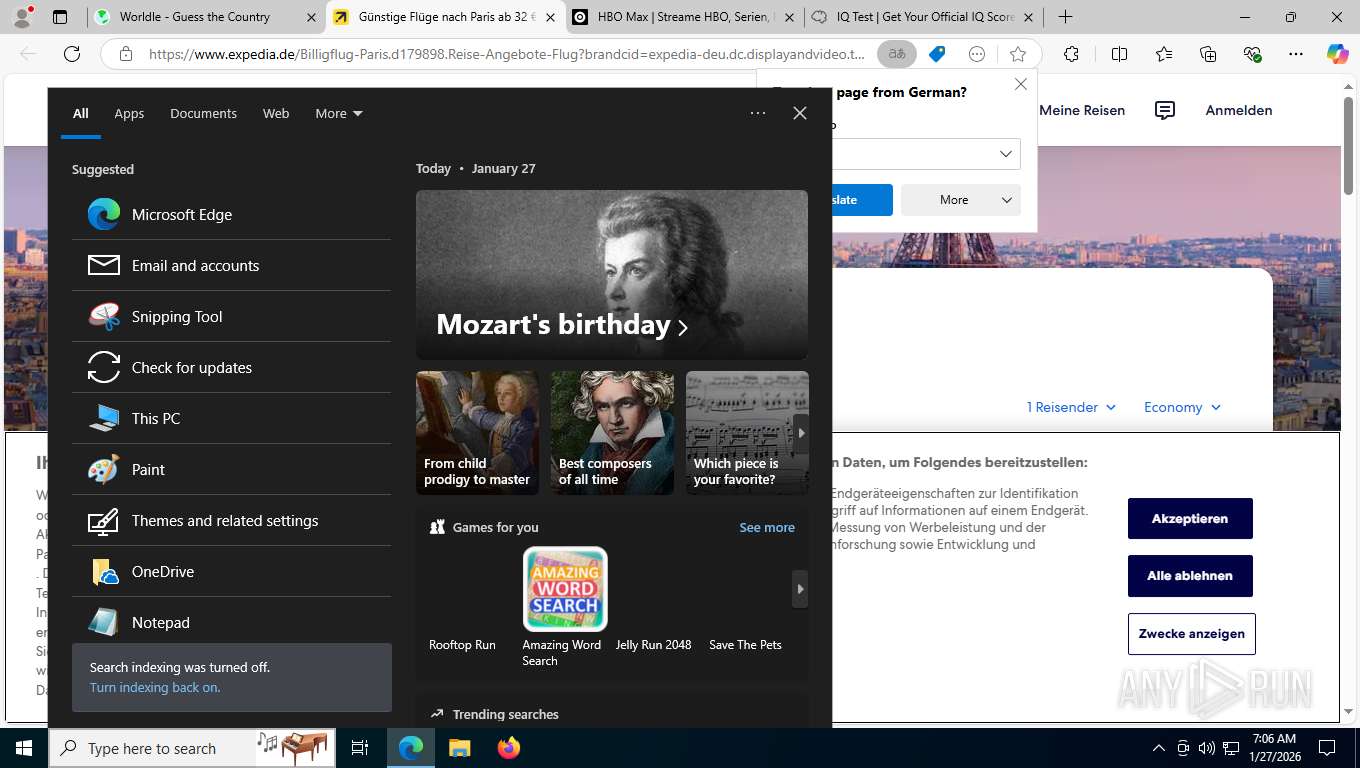This screenshot has width=1360, height=768.
Task: Show next Games for you items
Action: [x=800, y=589]
